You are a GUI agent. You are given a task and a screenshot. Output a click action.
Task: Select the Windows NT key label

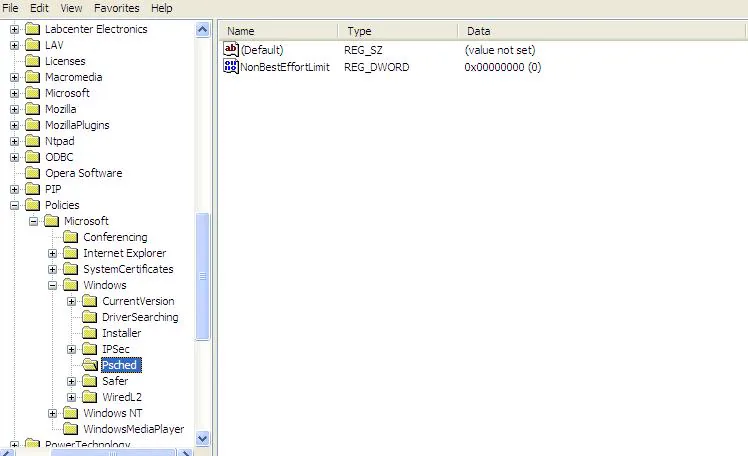(x=113, y=413)
